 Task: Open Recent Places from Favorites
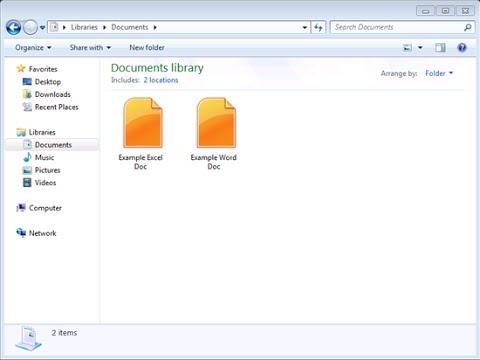pos(57,107)
